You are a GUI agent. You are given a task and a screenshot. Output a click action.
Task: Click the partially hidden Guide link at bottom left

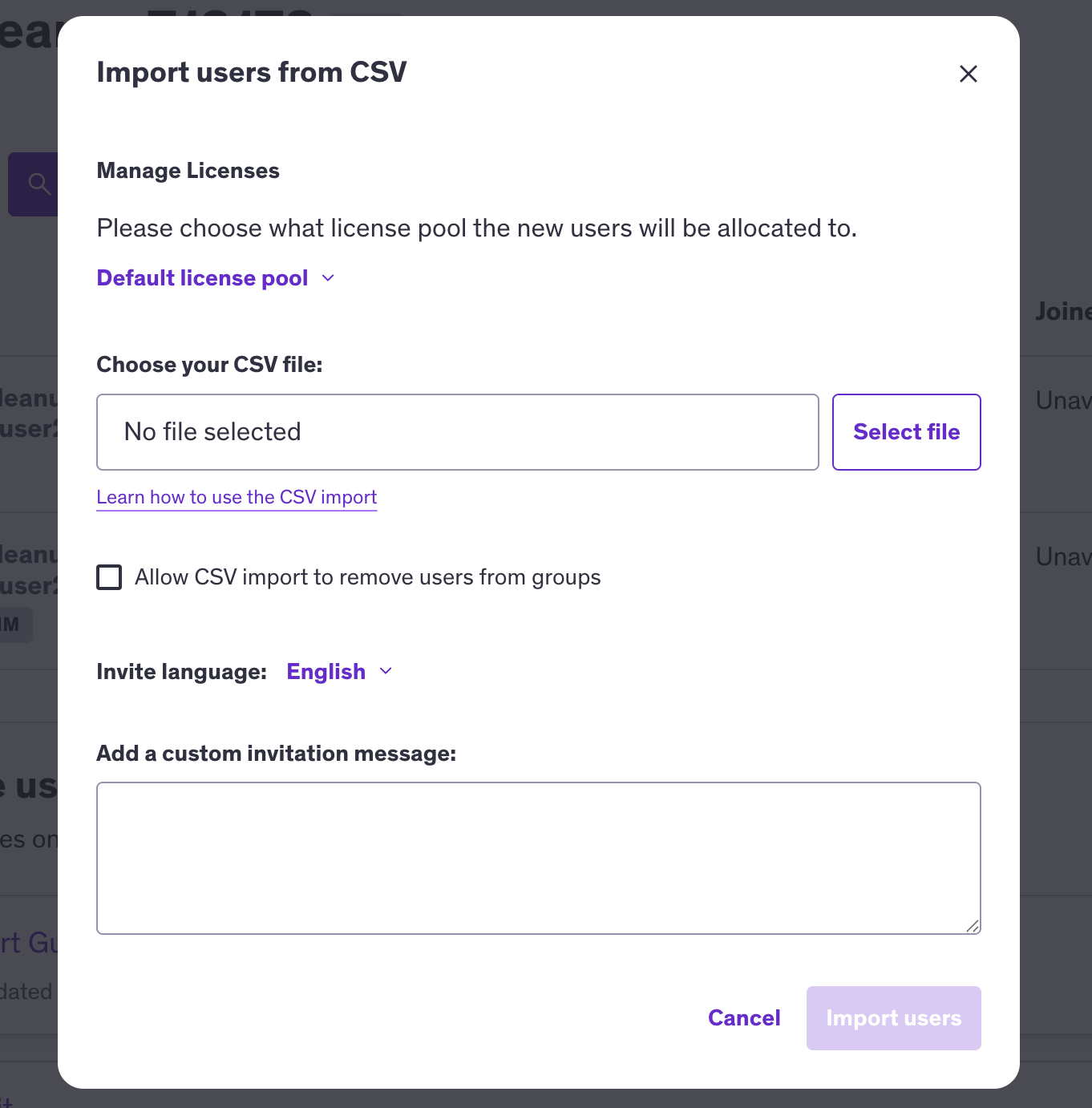coord(29,943)
